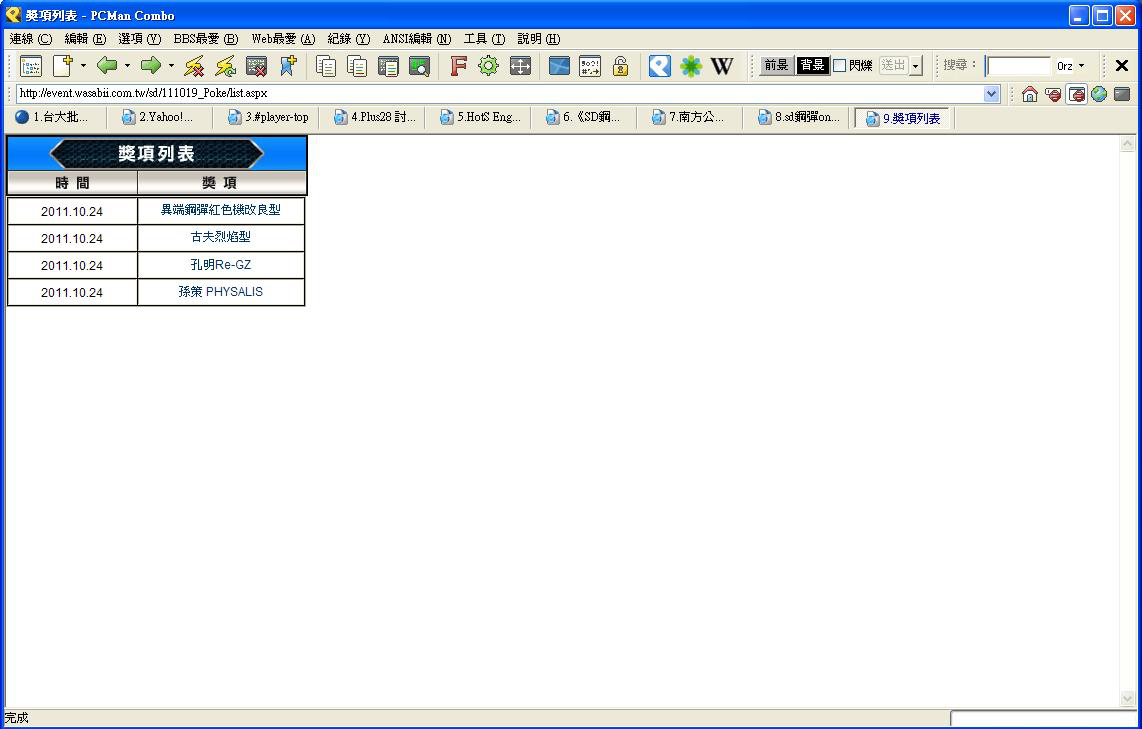Close the current page with the red X screen icon
This screenshot has height=729, width=1142.
256,66
